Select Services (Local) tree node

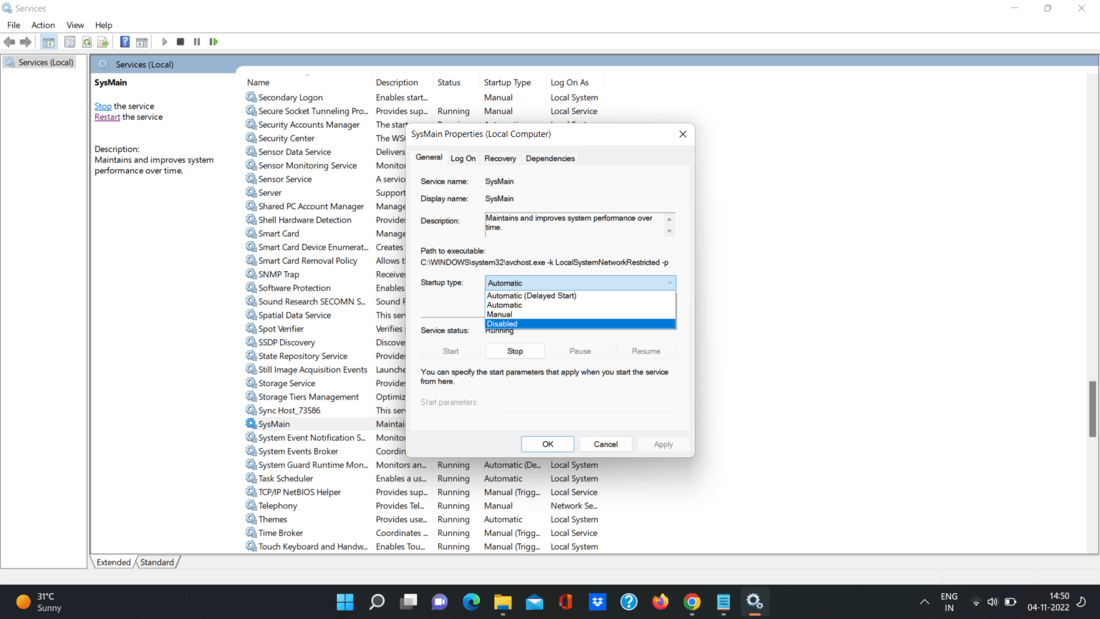[40, 62]
